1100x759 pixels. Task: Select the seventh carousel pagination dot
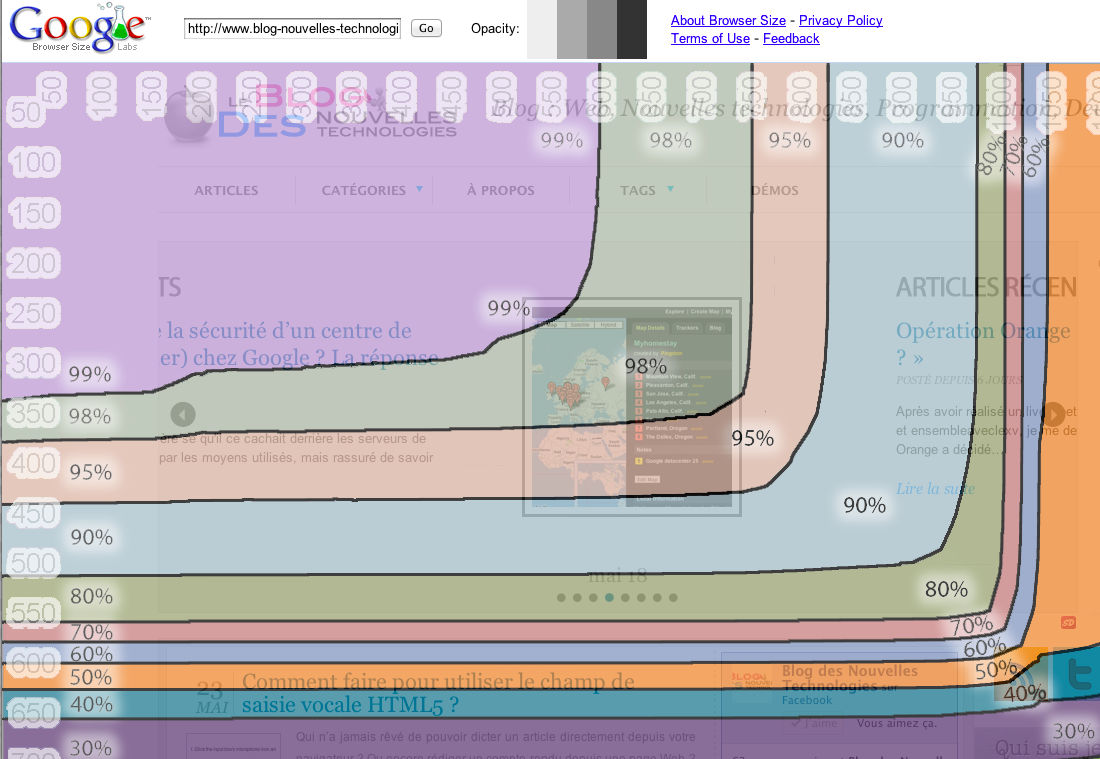click(x=657, y=598)
